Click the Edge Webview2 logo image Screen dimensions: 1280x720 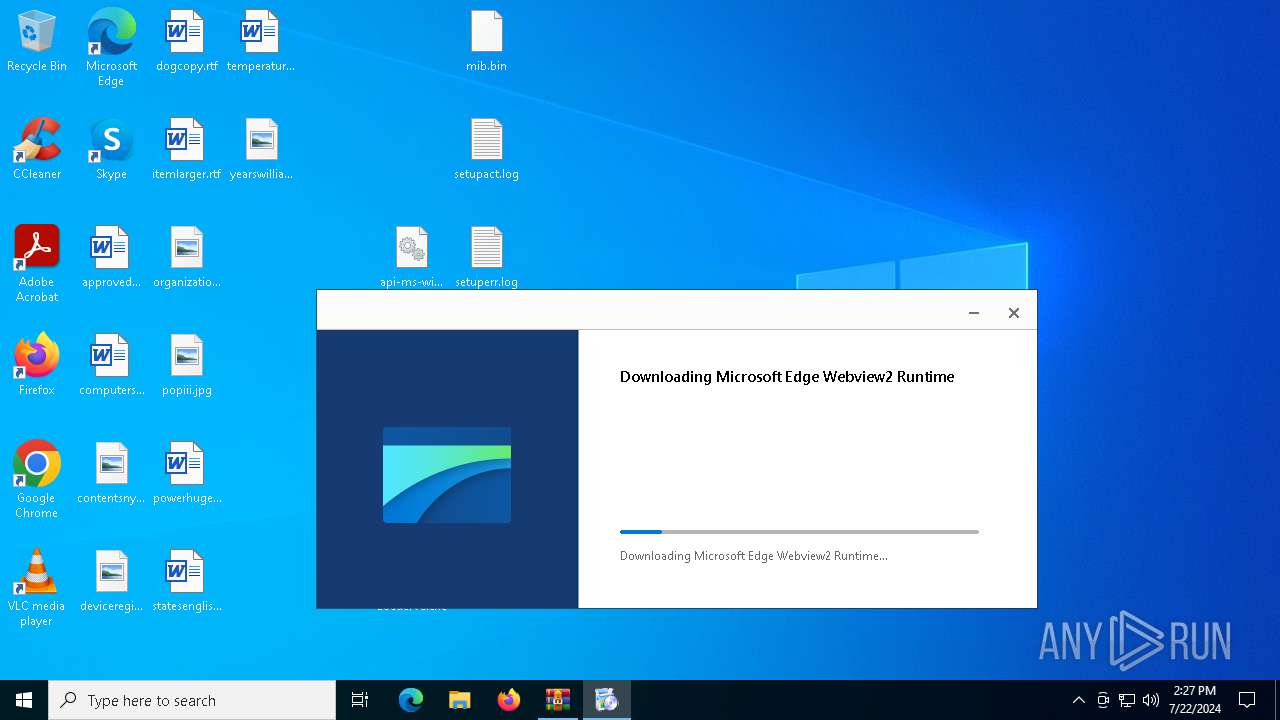(x=447, y=475)
